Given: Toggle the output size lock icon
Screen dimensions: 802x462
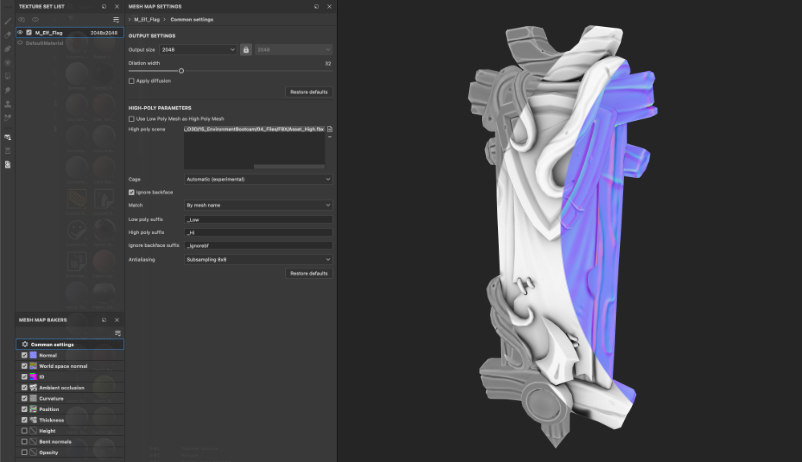Looking at the screenshot, I should (246, 50).
